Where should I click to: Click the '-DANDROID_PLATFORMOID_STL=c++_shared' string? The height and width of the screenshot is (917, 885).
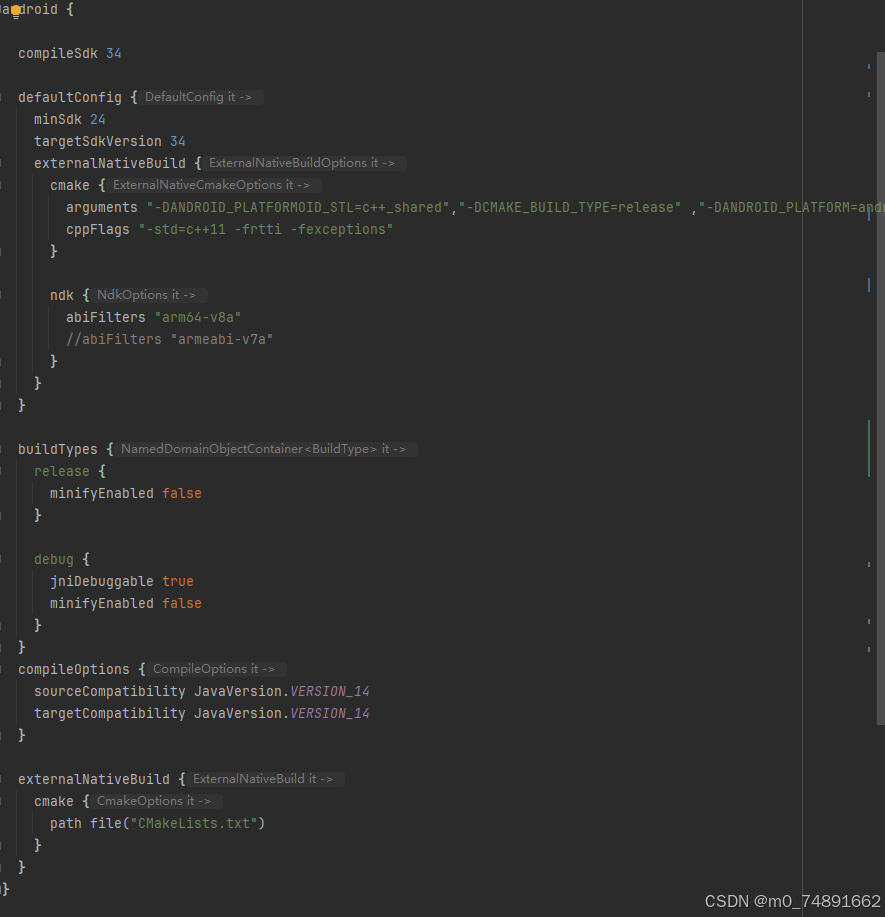tap(298, 208)
